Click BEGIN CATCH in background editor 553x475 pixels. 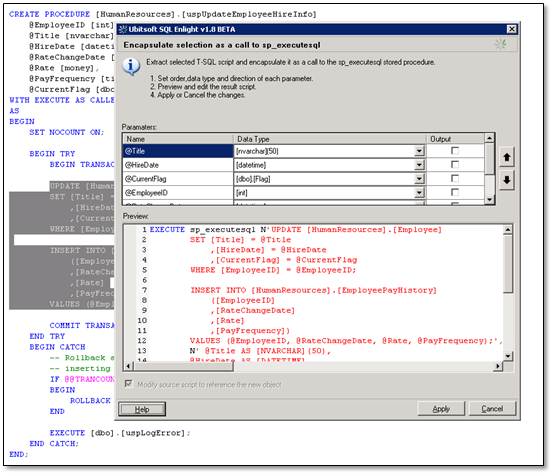coord(57,347)
